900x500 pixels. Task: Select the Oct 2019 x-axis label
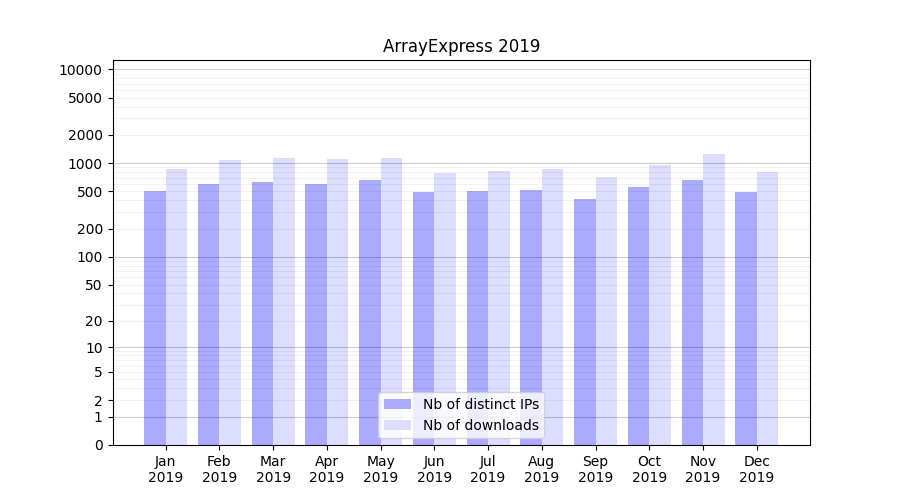click(649, 469)
